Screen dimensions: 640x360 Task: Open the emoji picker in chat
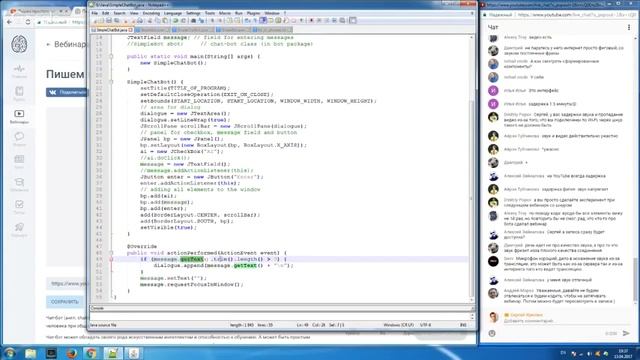coord(492,333)
